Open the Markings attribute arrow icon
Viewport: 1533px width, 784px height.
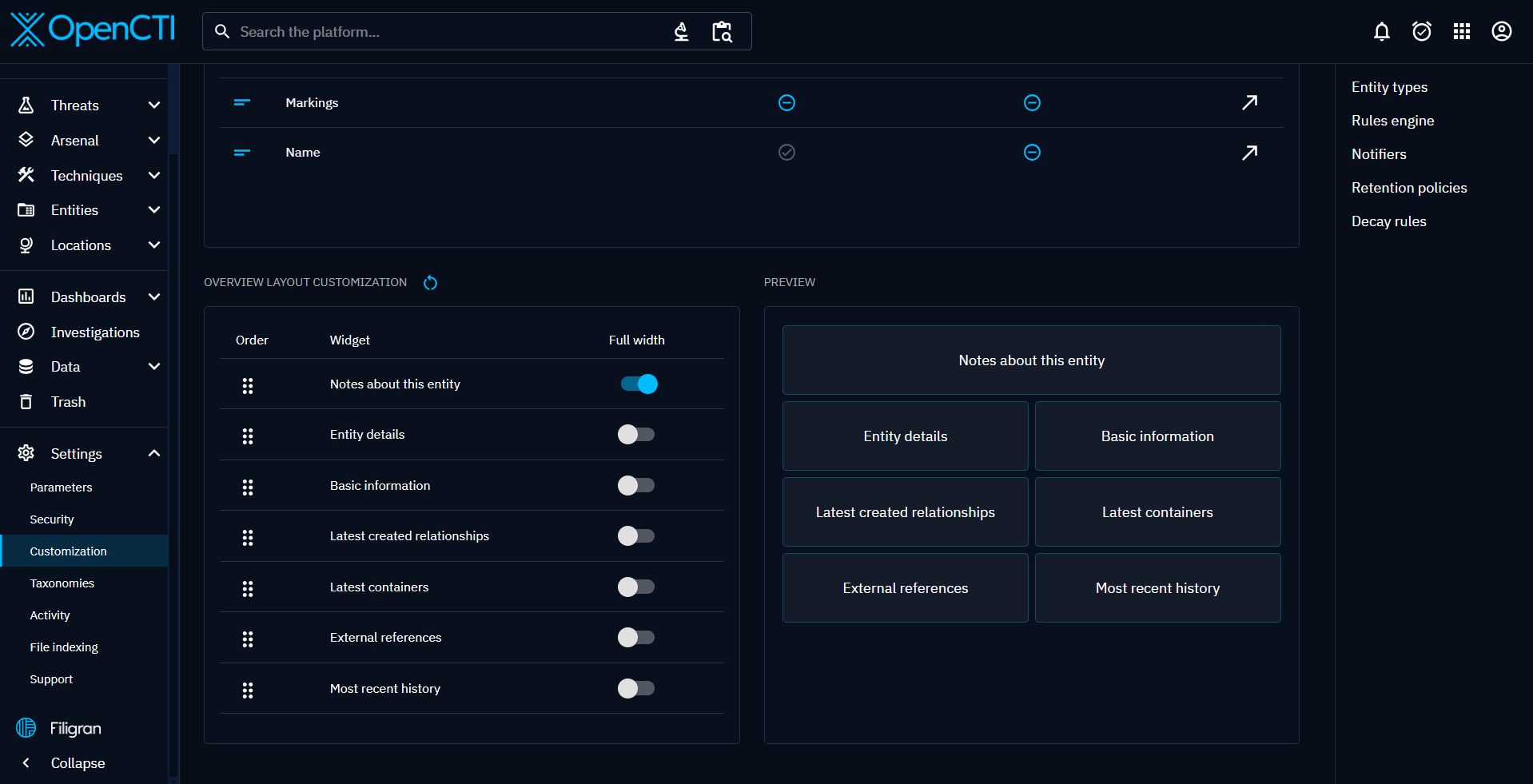pos(1249,102)
